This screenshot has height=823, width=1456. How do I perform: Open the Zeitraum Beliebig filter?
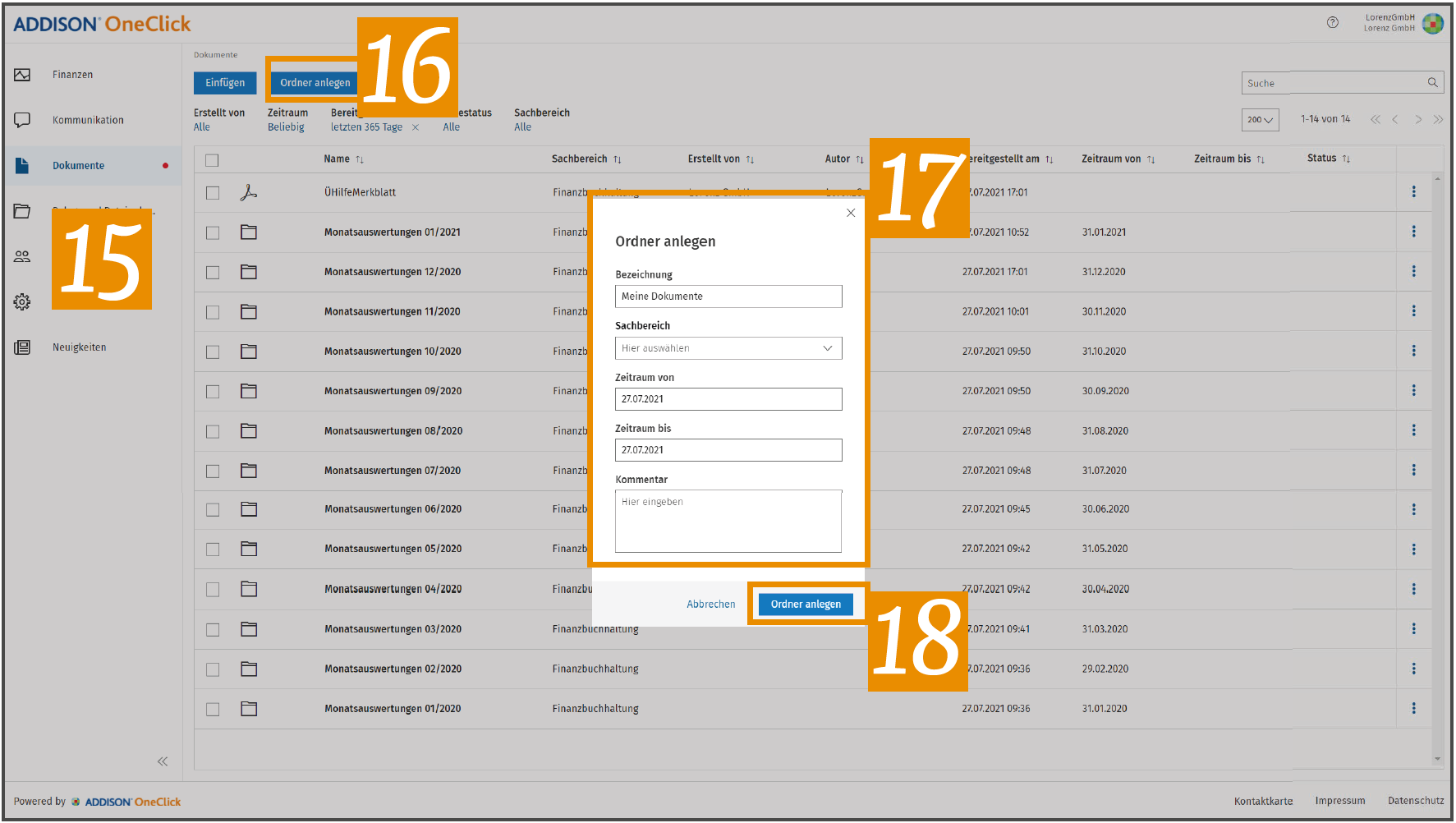coord(287,120)
